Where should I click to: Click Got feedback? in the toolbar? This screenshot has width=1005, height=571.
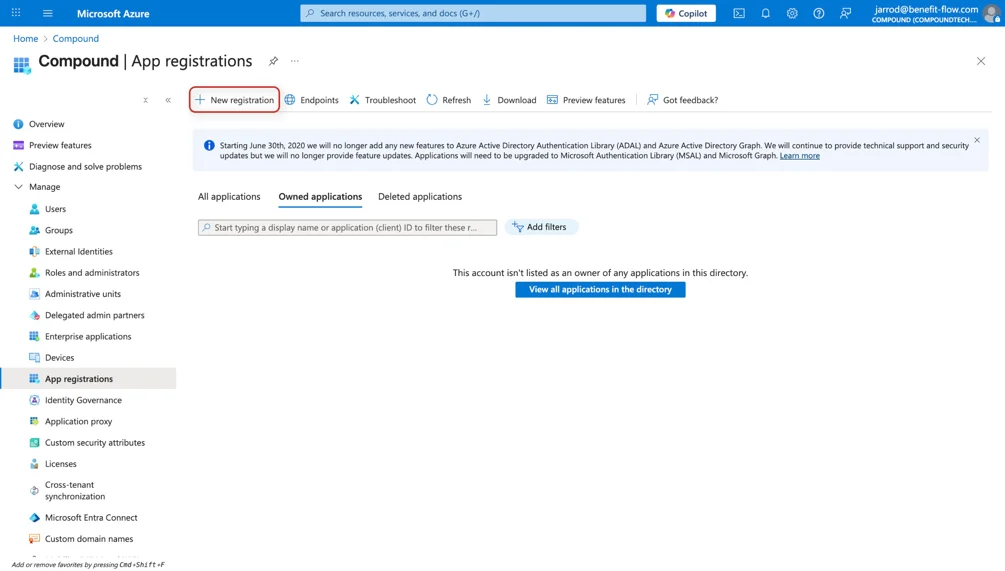click(683, 100)
